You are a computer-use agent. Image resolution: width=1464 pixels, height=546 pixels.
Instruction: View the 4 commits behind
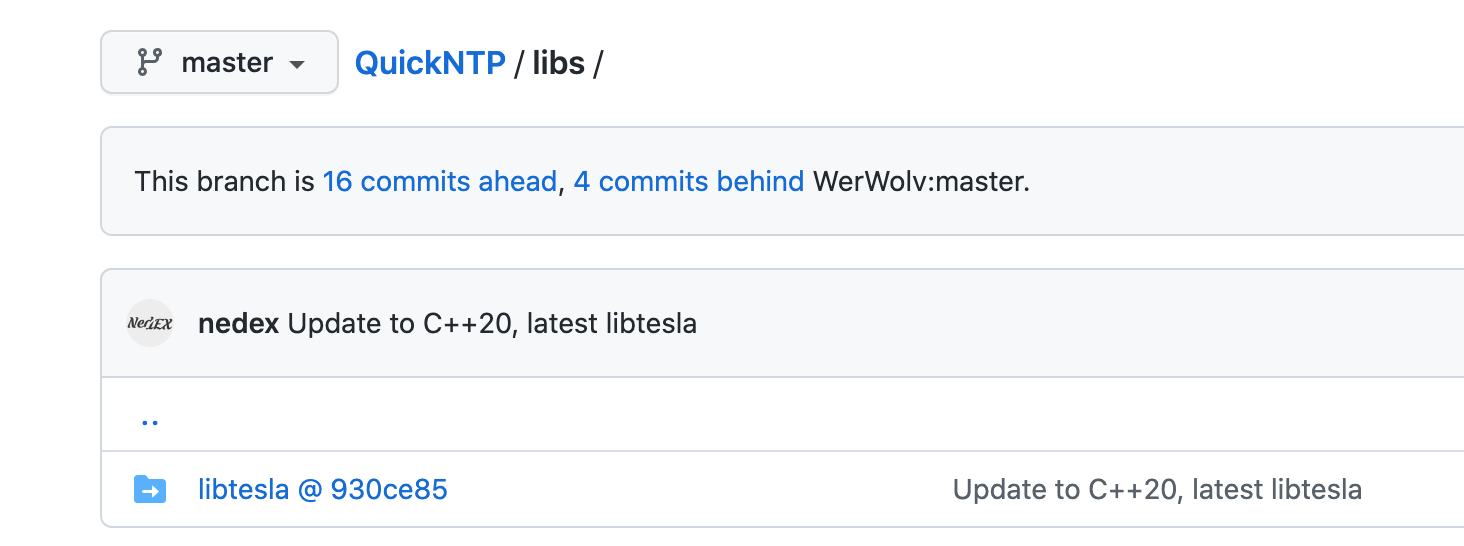pos(688,181)
